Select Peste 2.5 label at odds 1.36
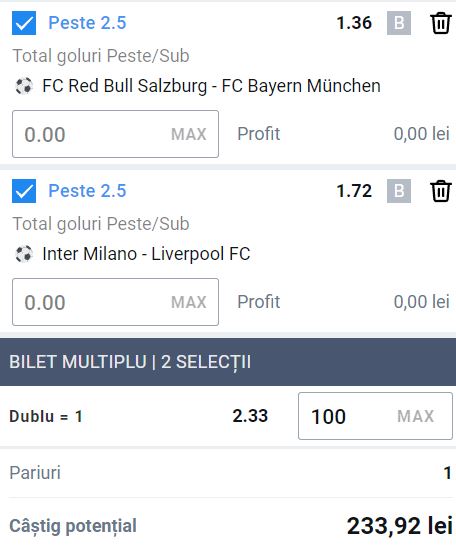Viewport: 456px width, 553px height. pyautogui.click(x=87, y=23)
